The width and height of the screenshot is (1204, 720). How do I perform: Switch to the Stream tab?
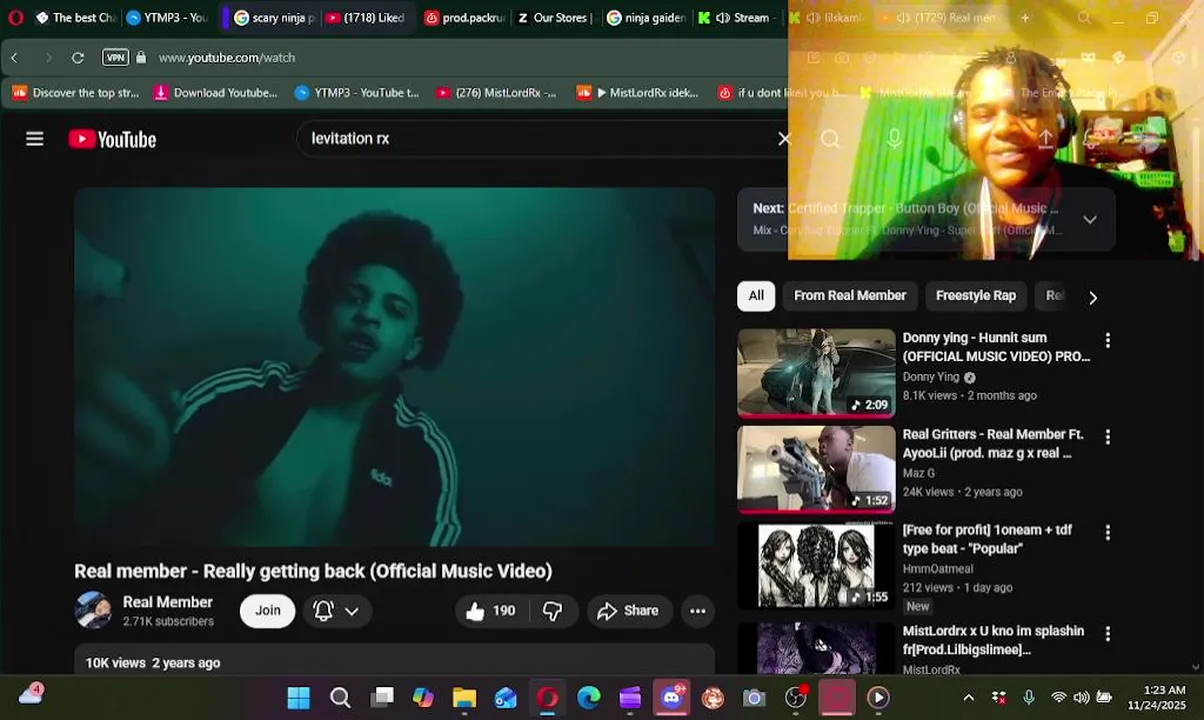735,18
